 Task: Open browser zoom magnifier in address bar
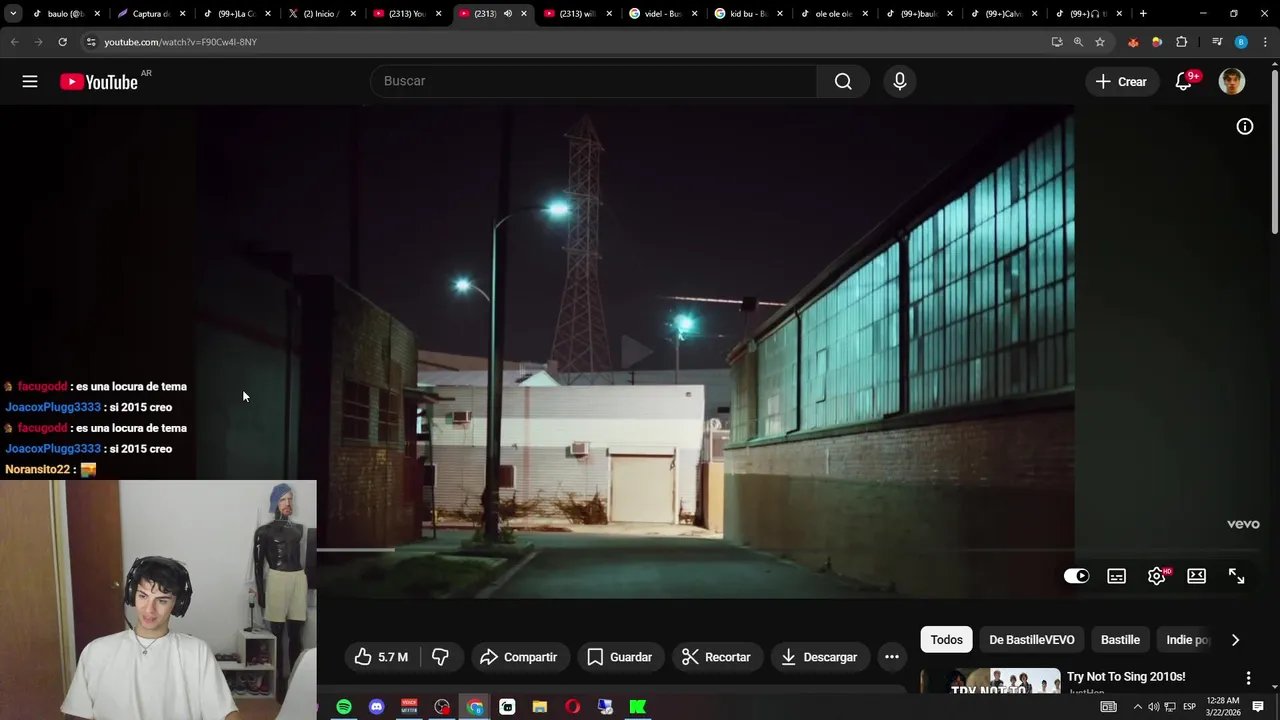(x=1078, y=42)
